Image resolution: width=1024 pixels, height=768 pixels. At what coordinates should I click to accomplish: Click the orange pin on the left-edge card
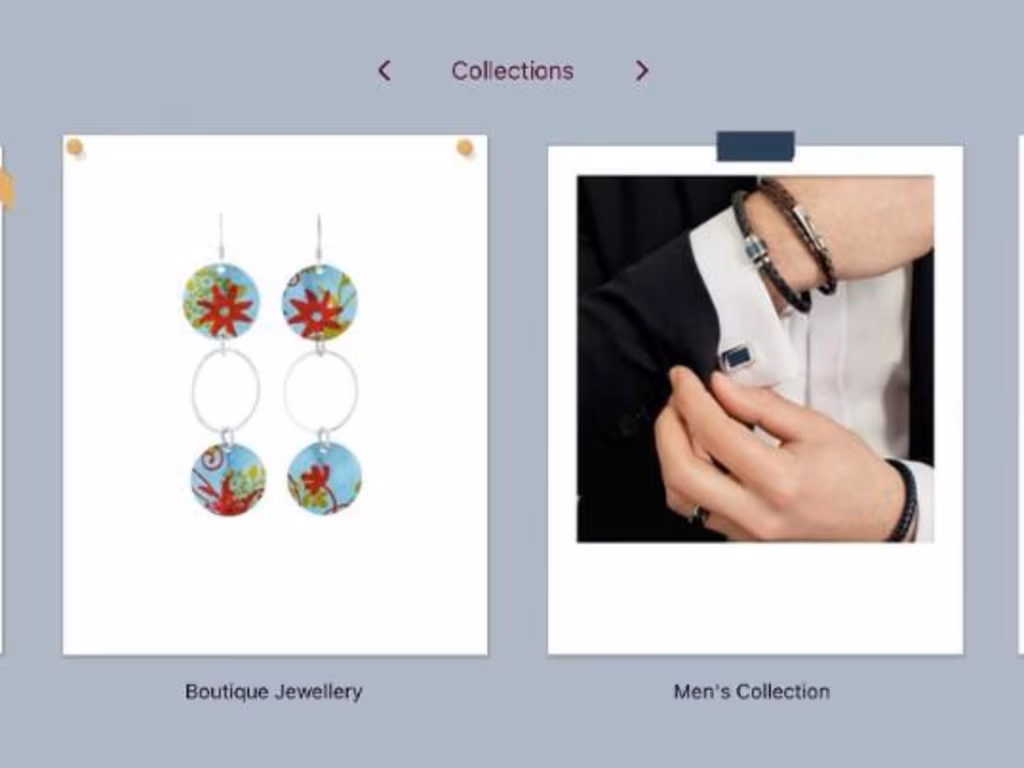click(6, 188)
